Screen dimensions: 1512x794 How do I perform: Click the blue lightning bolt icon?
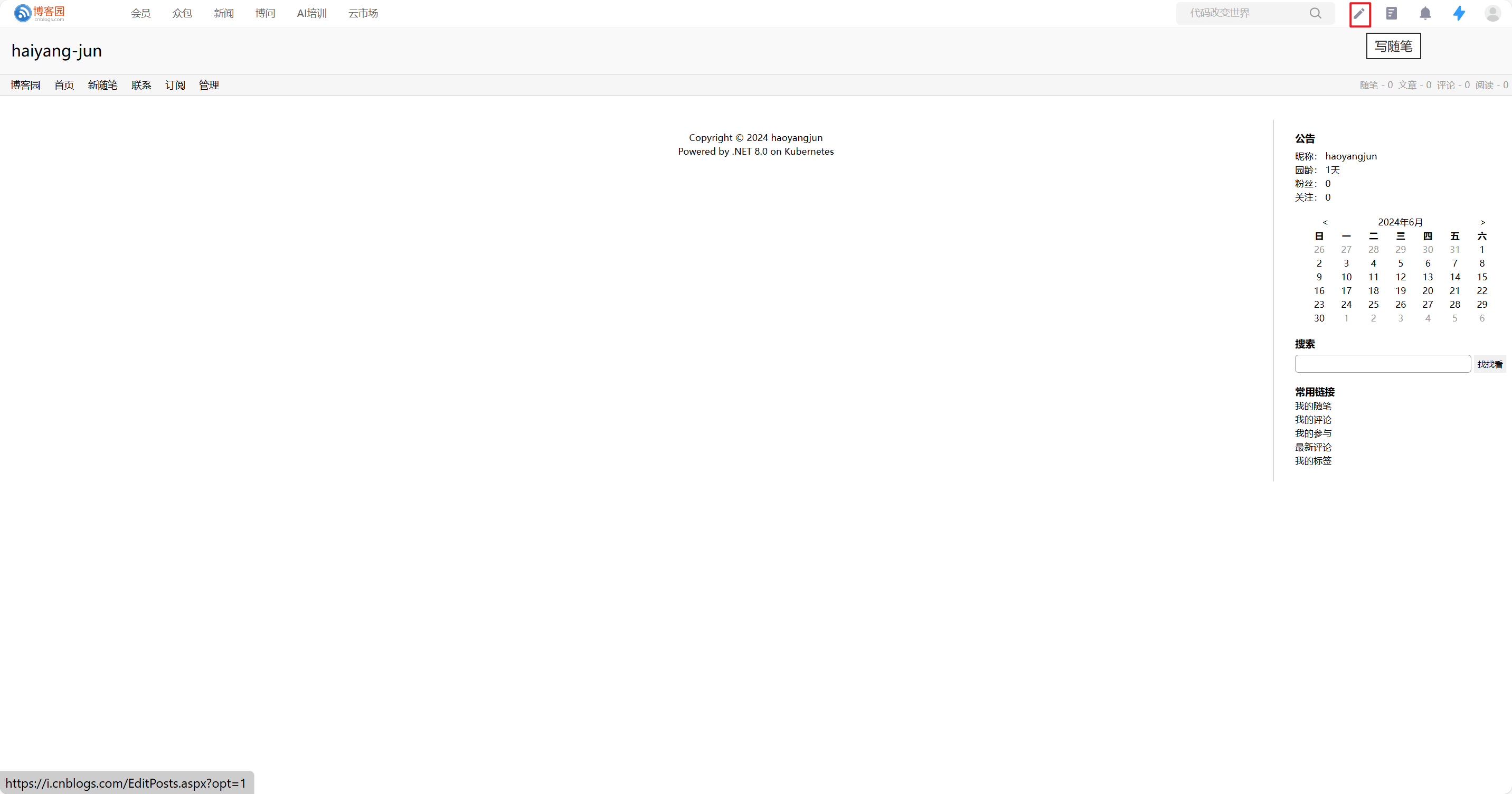(1459, 14)
